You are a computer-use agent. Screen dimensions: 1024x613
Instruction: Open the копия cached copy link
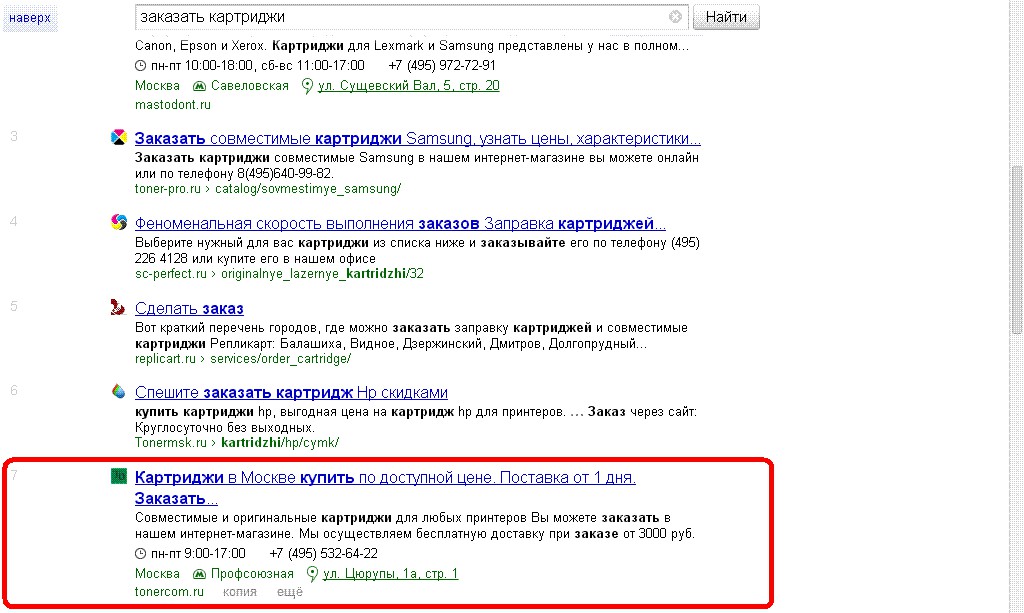pyautogui.click(x=240, y=592)
